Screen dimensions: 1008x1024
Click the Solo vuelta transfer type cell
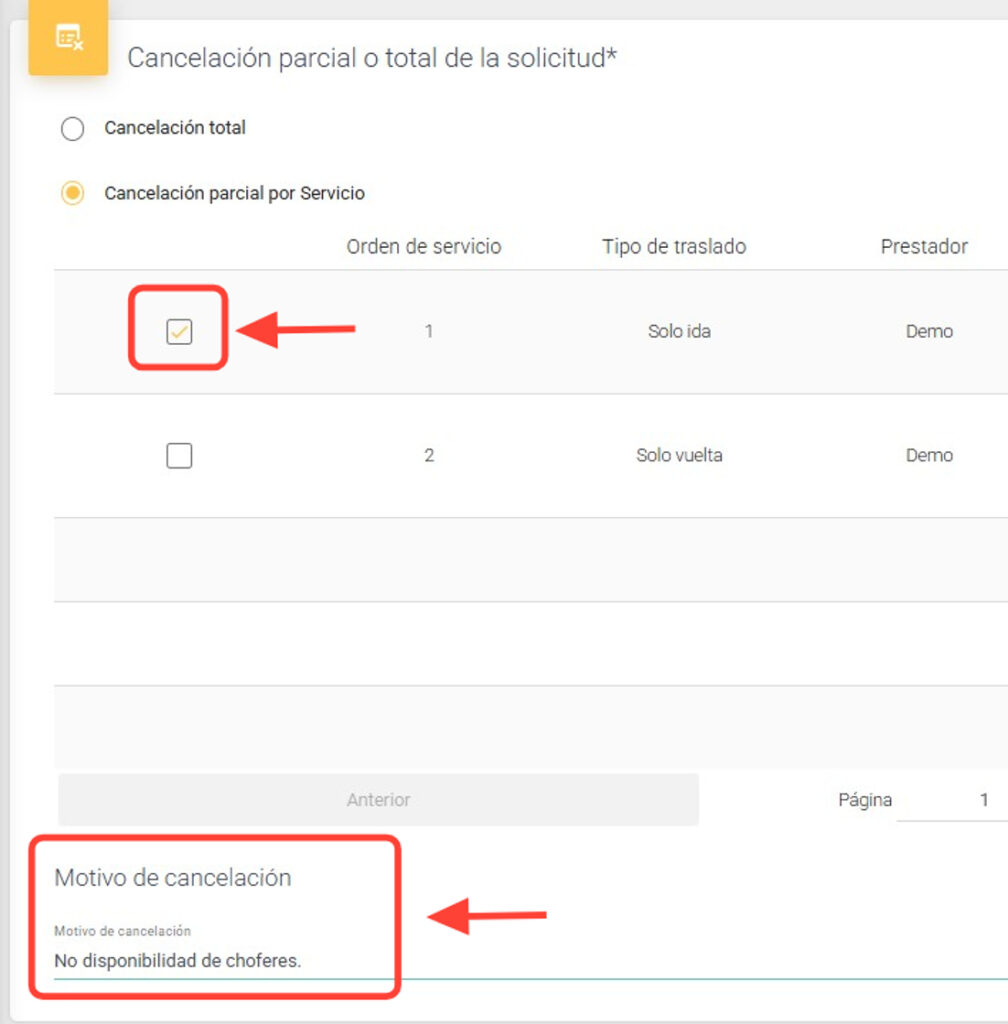tap(679, 455)
